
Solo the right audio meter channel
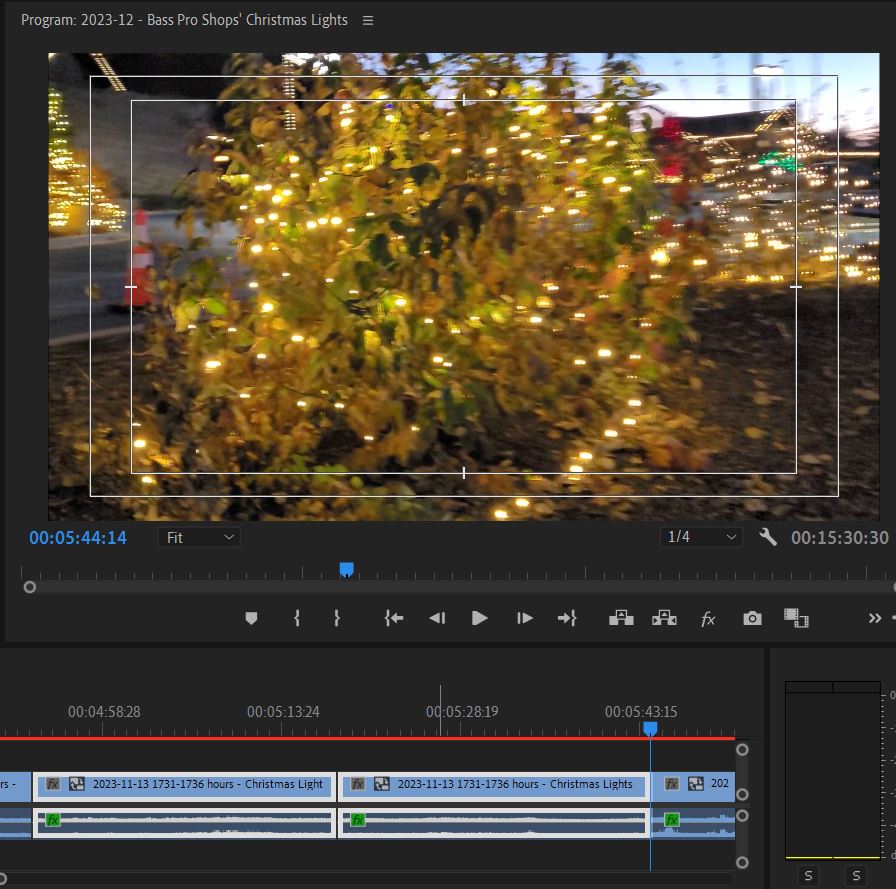point(856,875)
